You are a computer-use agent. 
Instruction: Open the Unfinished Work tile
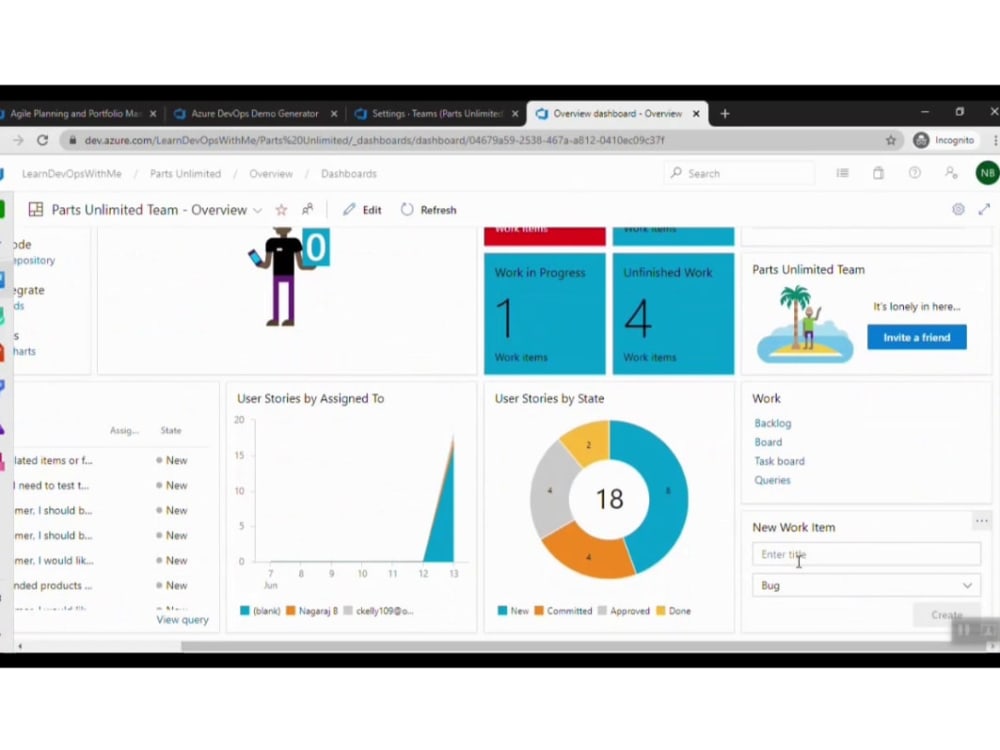673,313
